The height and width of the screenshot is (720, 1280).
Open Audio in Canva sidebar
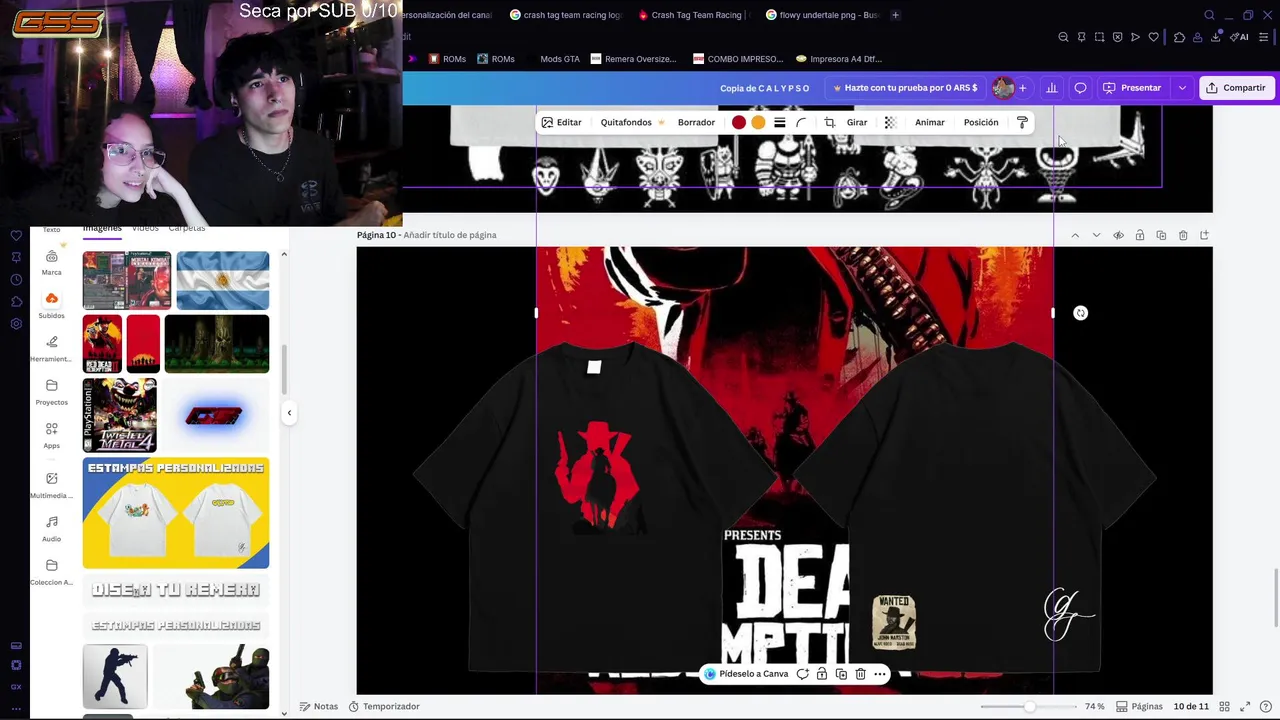(x=51, y=529)
